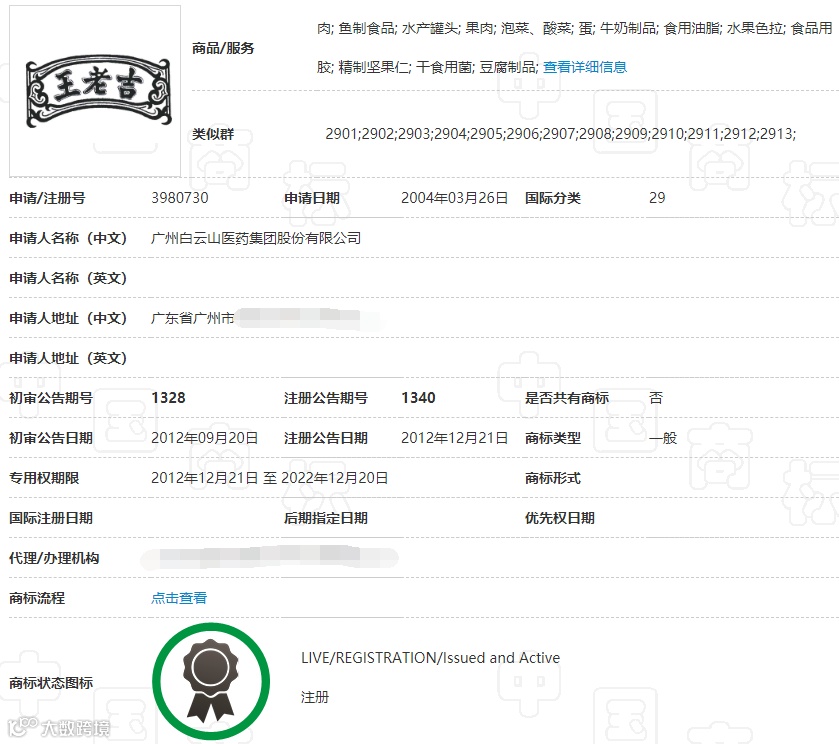Screen dimensions: 839x744
Task: Click the 商标状态图标 label
Action: pos(51,683)
